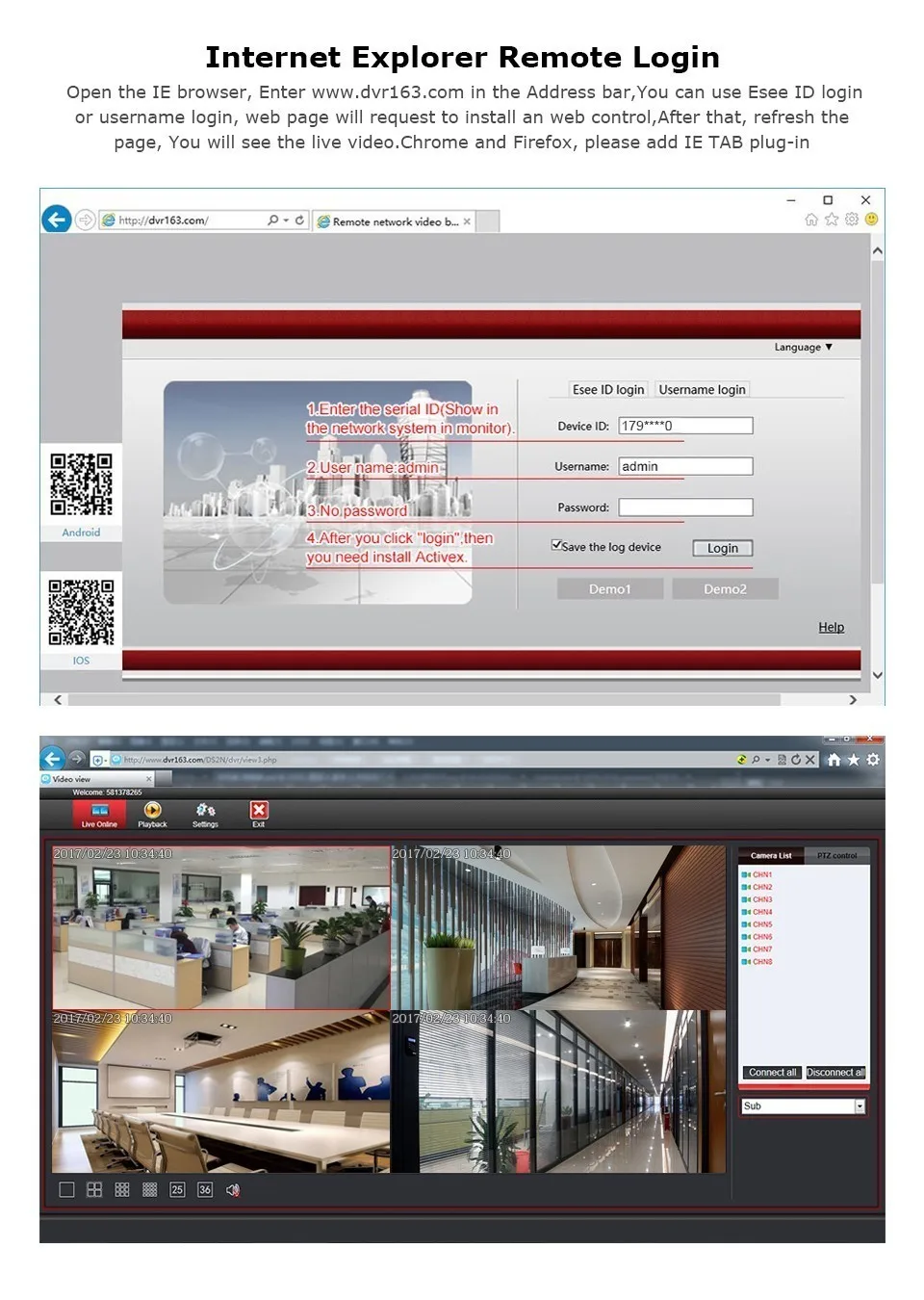Select CHN6 in the camera list
The image size is (924, 1300).
[757, 937]
